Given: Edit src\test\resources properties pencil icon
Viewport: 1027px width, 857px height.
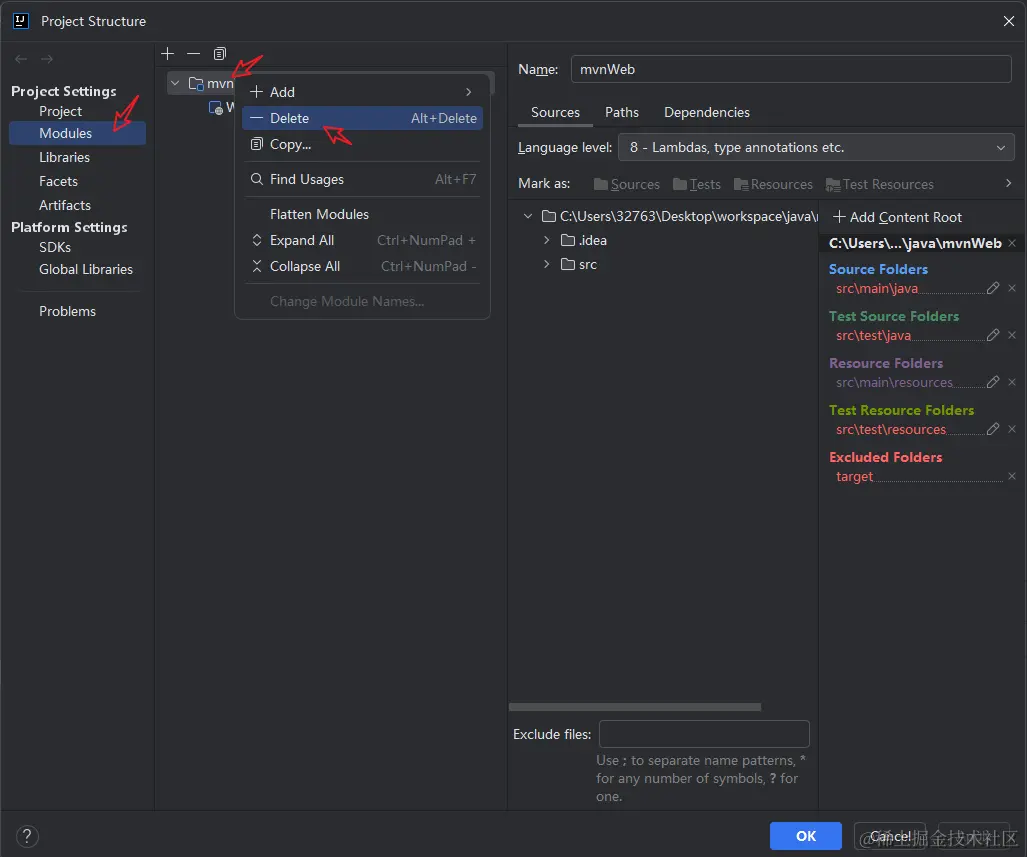Looking at the screenshot, I should point(993,429).
